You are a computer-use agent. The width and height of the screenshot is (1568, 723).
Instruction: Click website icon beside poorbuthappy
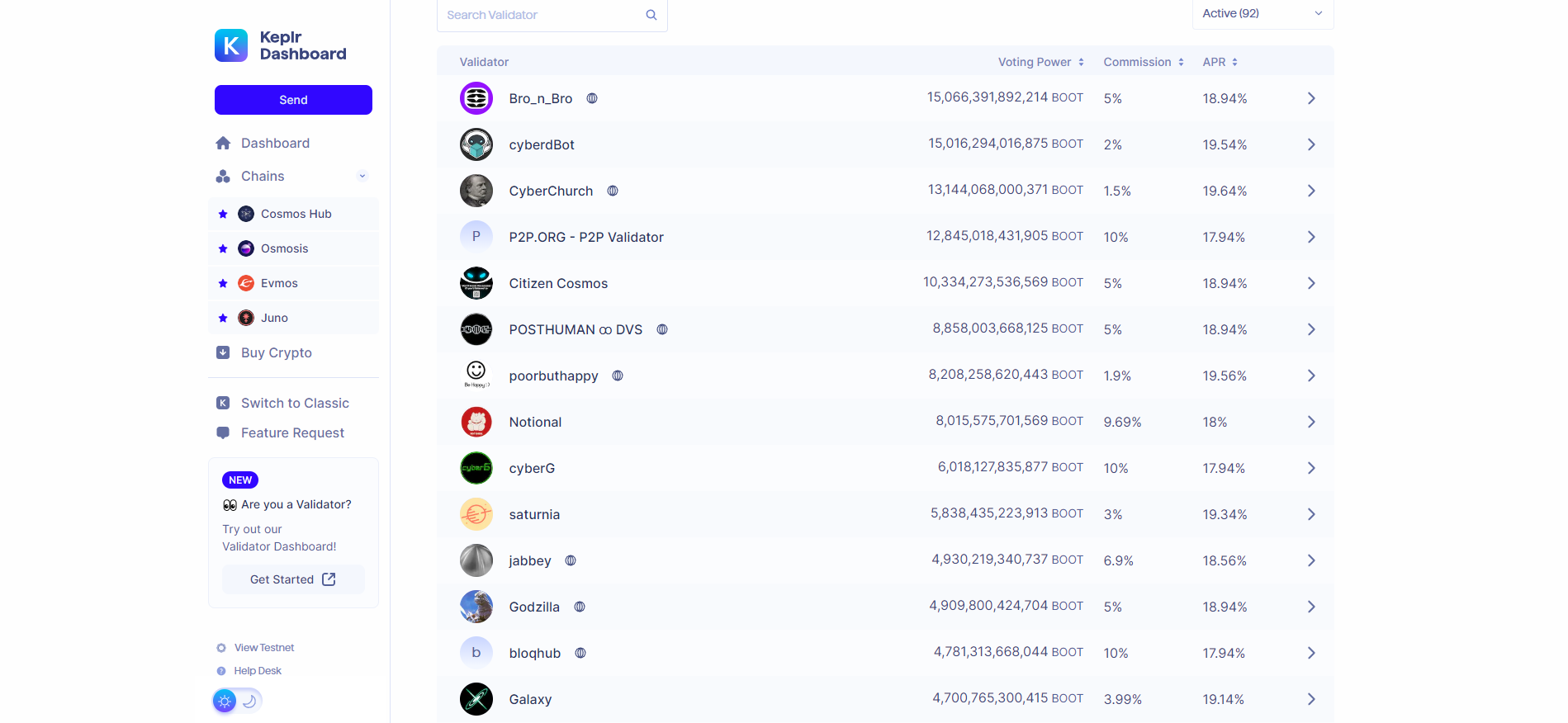[x=618, y=376]
